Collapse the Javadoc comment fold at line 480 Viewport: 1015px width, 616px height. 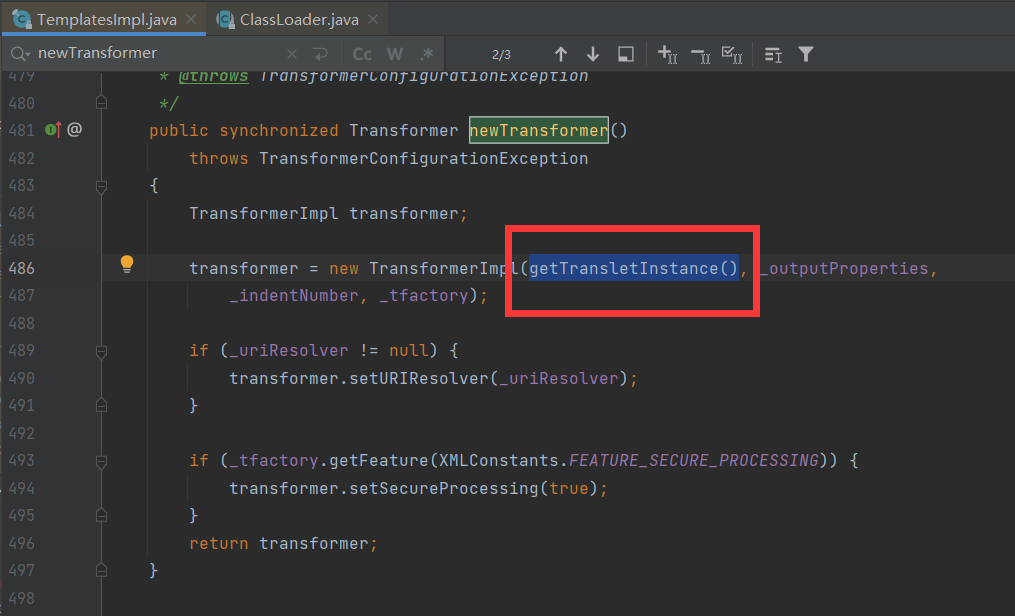tap(101, 102)
